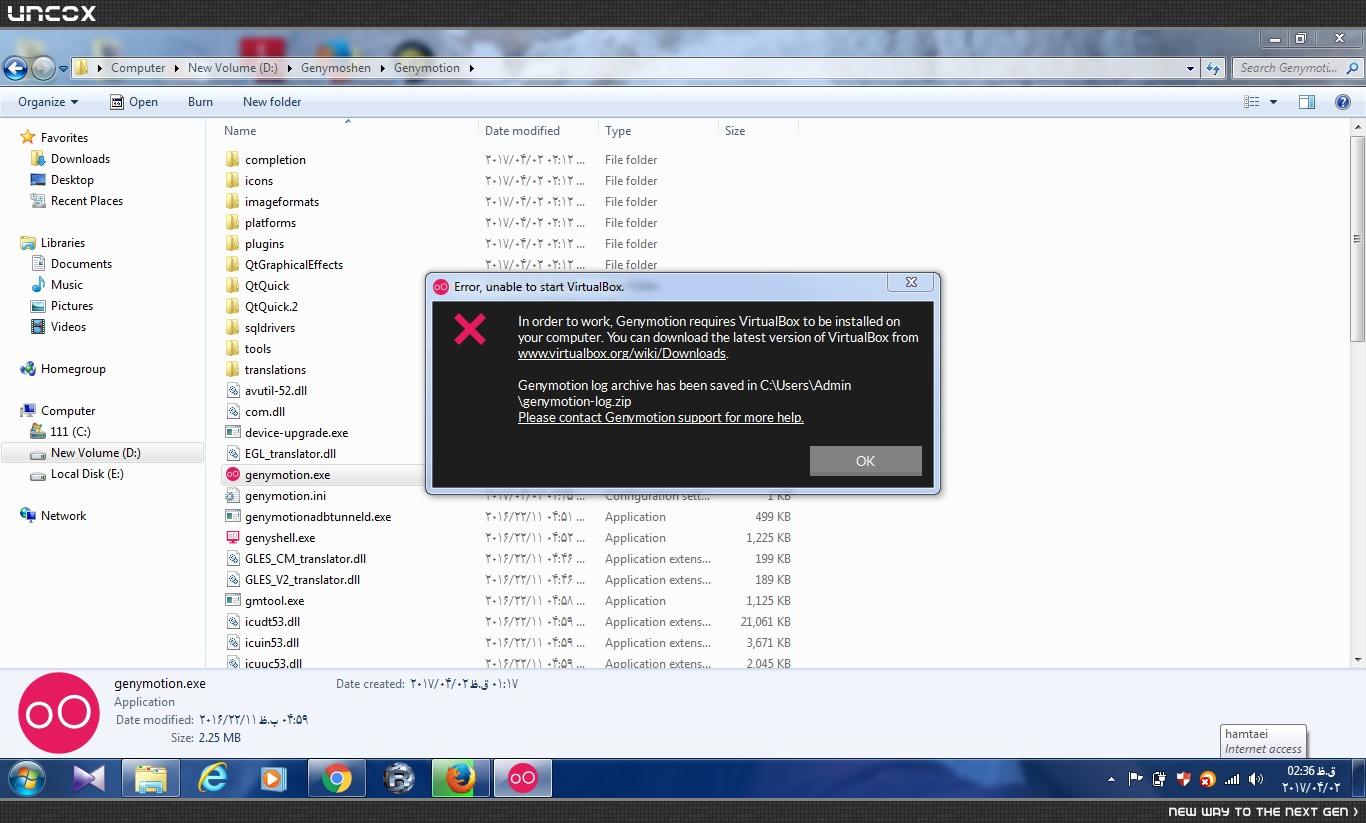
Task: Select Homegroup in the navigation pane
Action: point(73,369)
